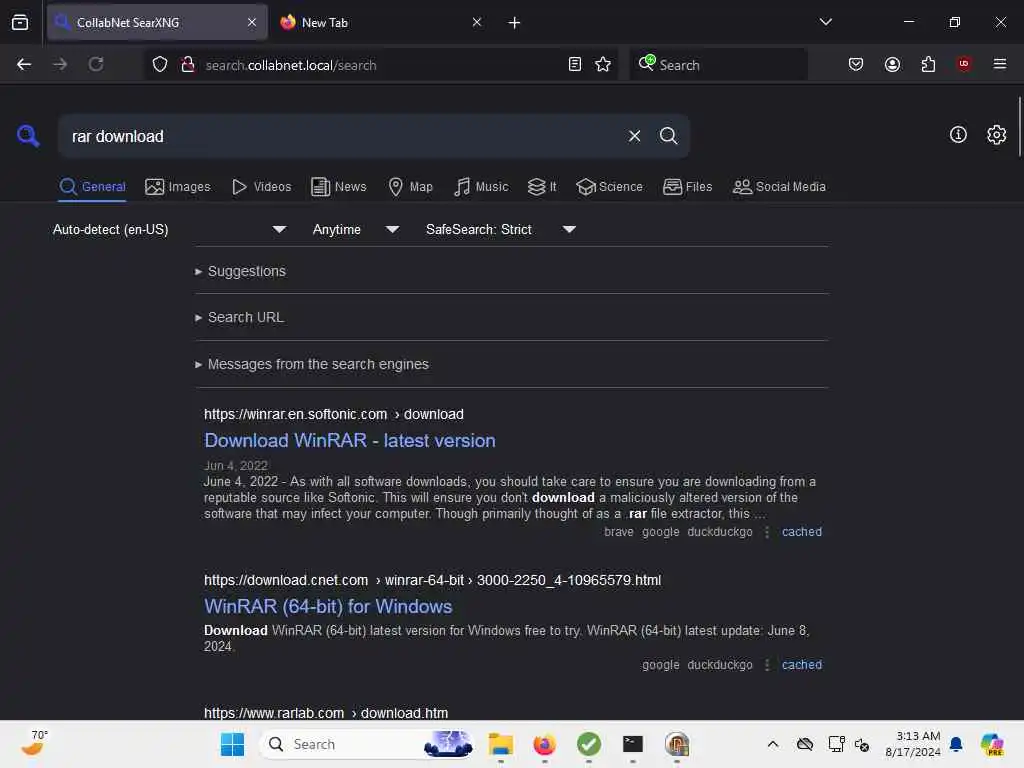Open Firefox account icon
Image resolution: width=1024 pixels, height=768 pixels.
point(892,64)
